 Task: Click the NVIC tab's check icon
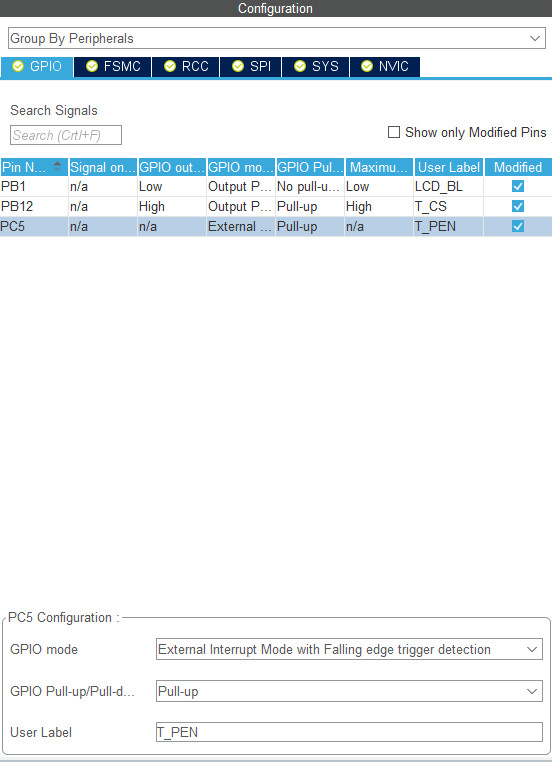coord(367,66)
